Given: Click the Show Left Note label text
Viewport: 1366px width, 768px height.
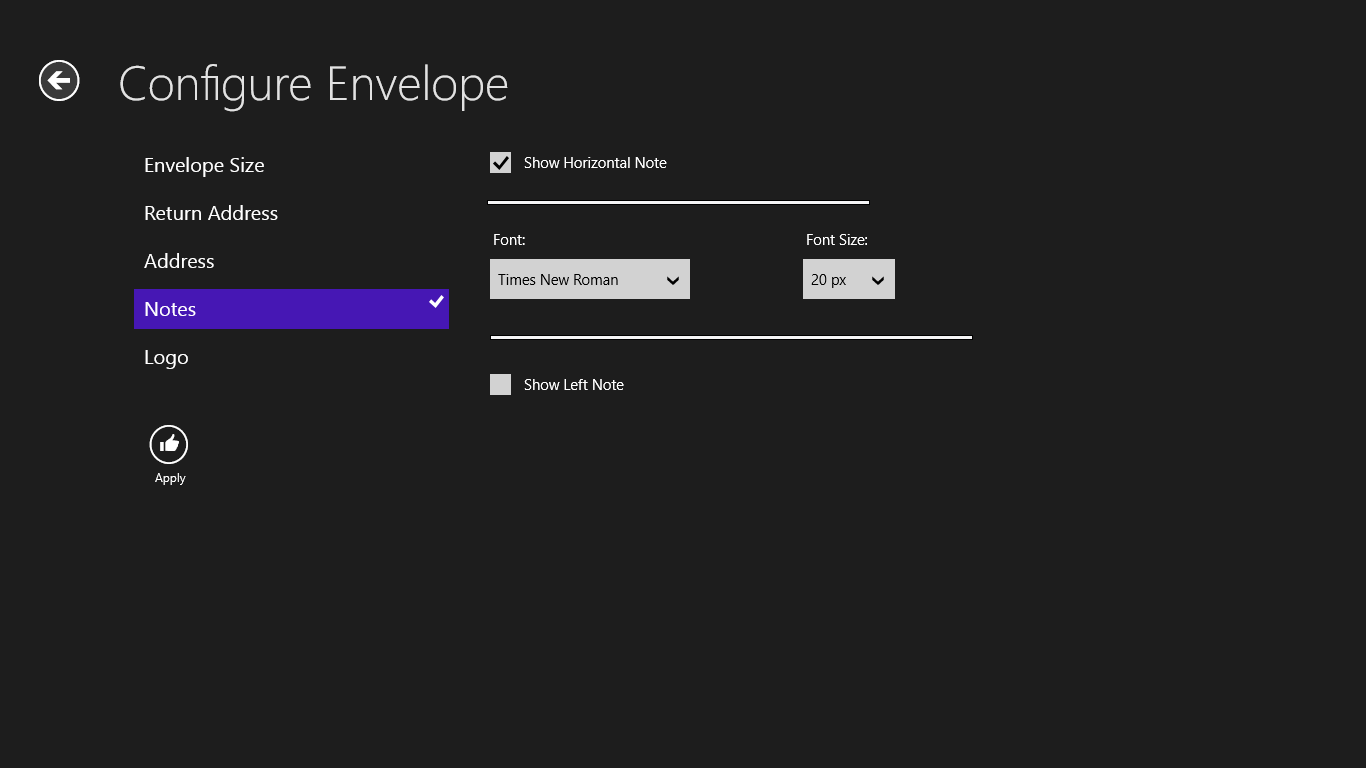Looking at the screenshot, I should click(573, 384).
